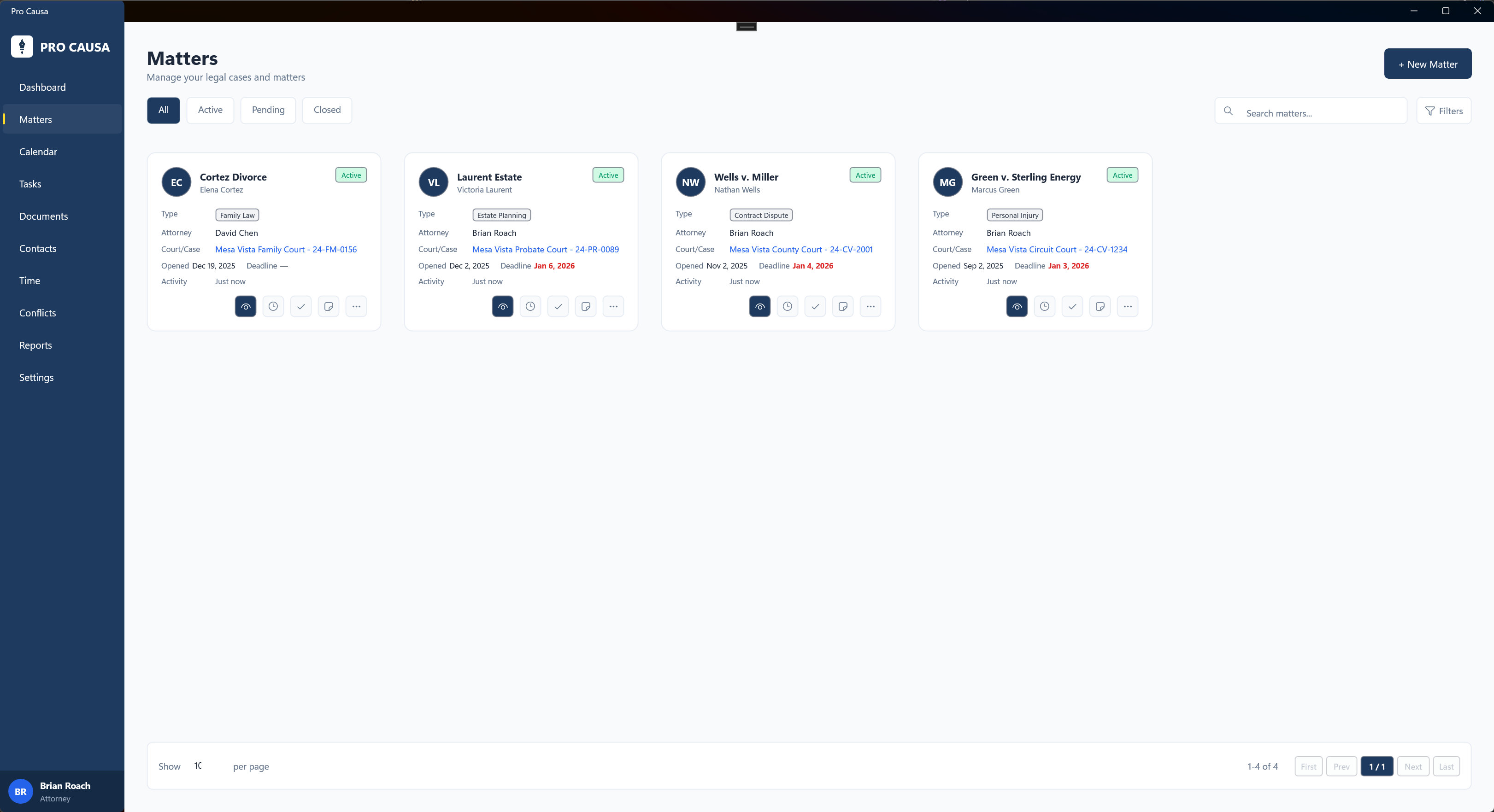Show only Closed matters
This screenshot has width=1494, height=812.
[x=327, y=110]
